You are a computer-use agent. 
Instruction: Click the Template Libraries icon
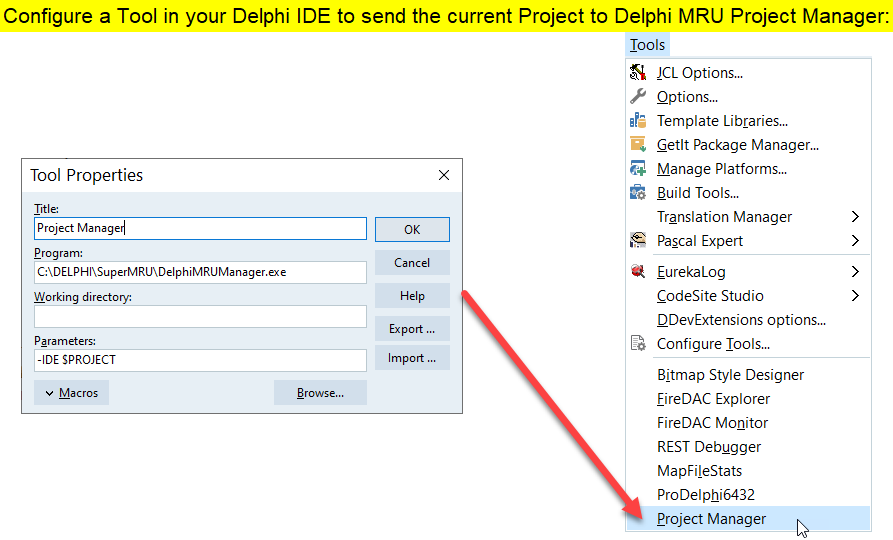[x=638, y=121]
